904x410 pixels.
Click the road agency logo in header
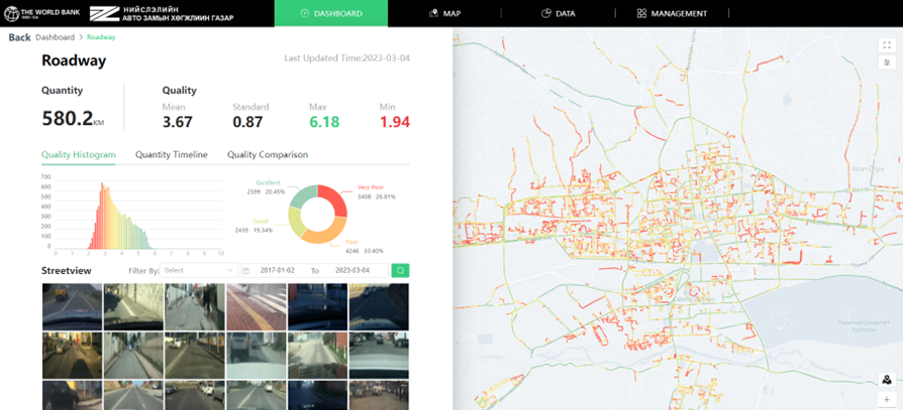150,13
